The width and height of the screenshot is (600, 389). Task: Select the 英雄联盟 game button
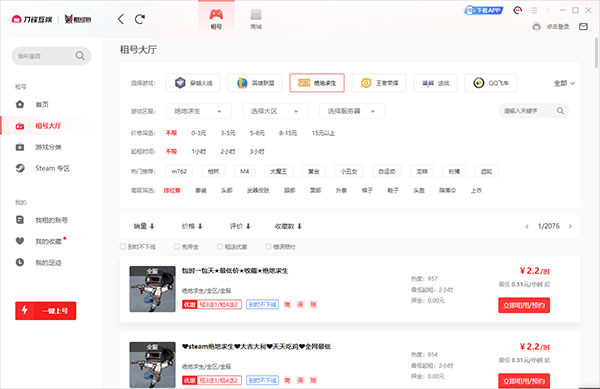coord(255,83)
